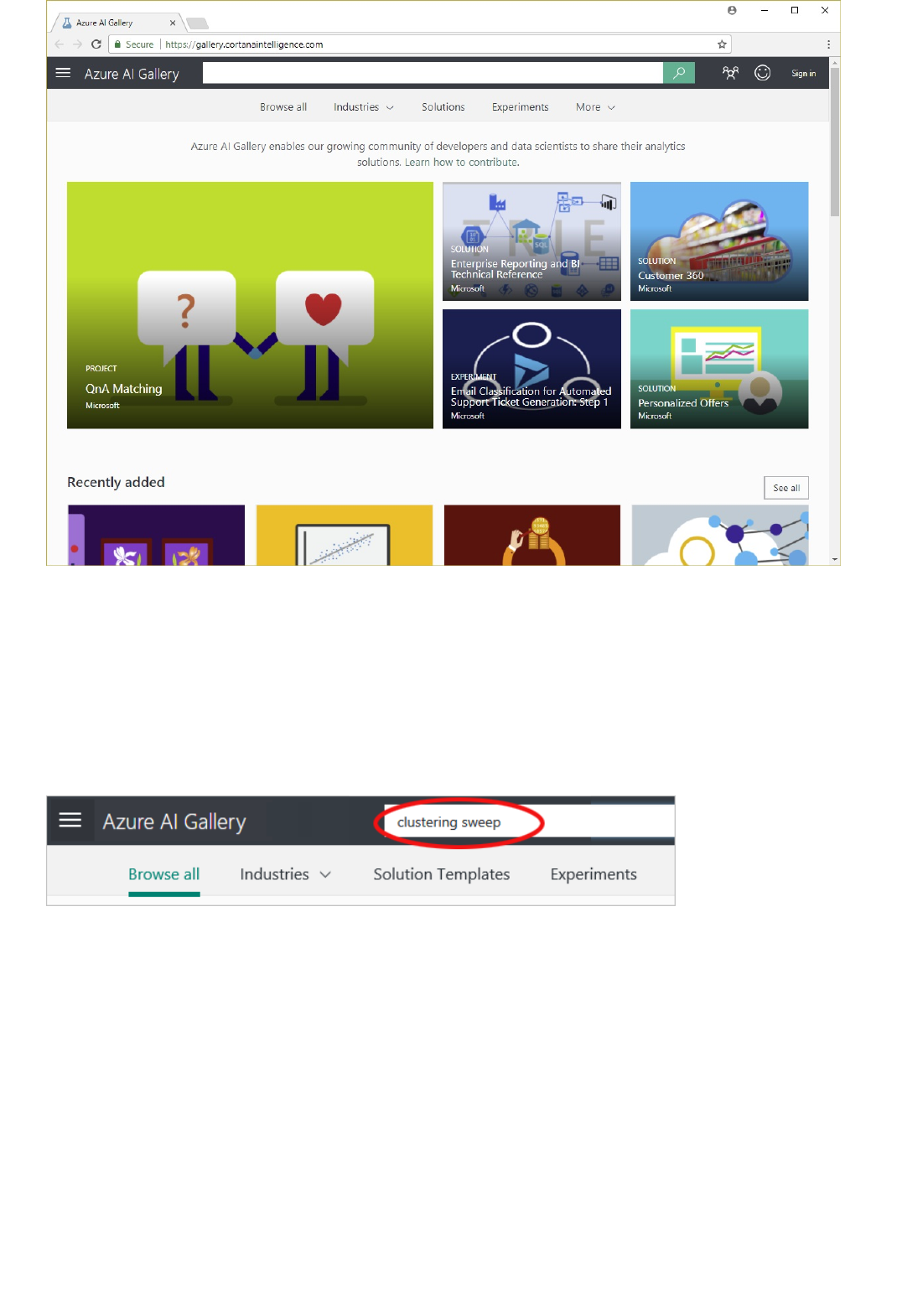Open a new browser tab
Viewport: 902px width, 1316px height.
(x=197, y=23)
